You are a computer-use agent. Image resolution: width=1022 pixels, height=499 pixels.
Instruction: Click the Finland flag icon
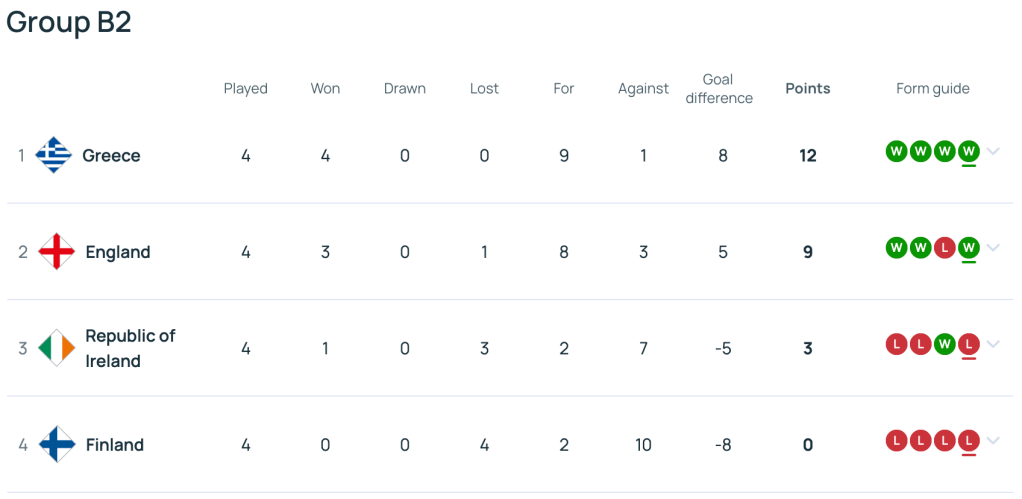[57, 444]
